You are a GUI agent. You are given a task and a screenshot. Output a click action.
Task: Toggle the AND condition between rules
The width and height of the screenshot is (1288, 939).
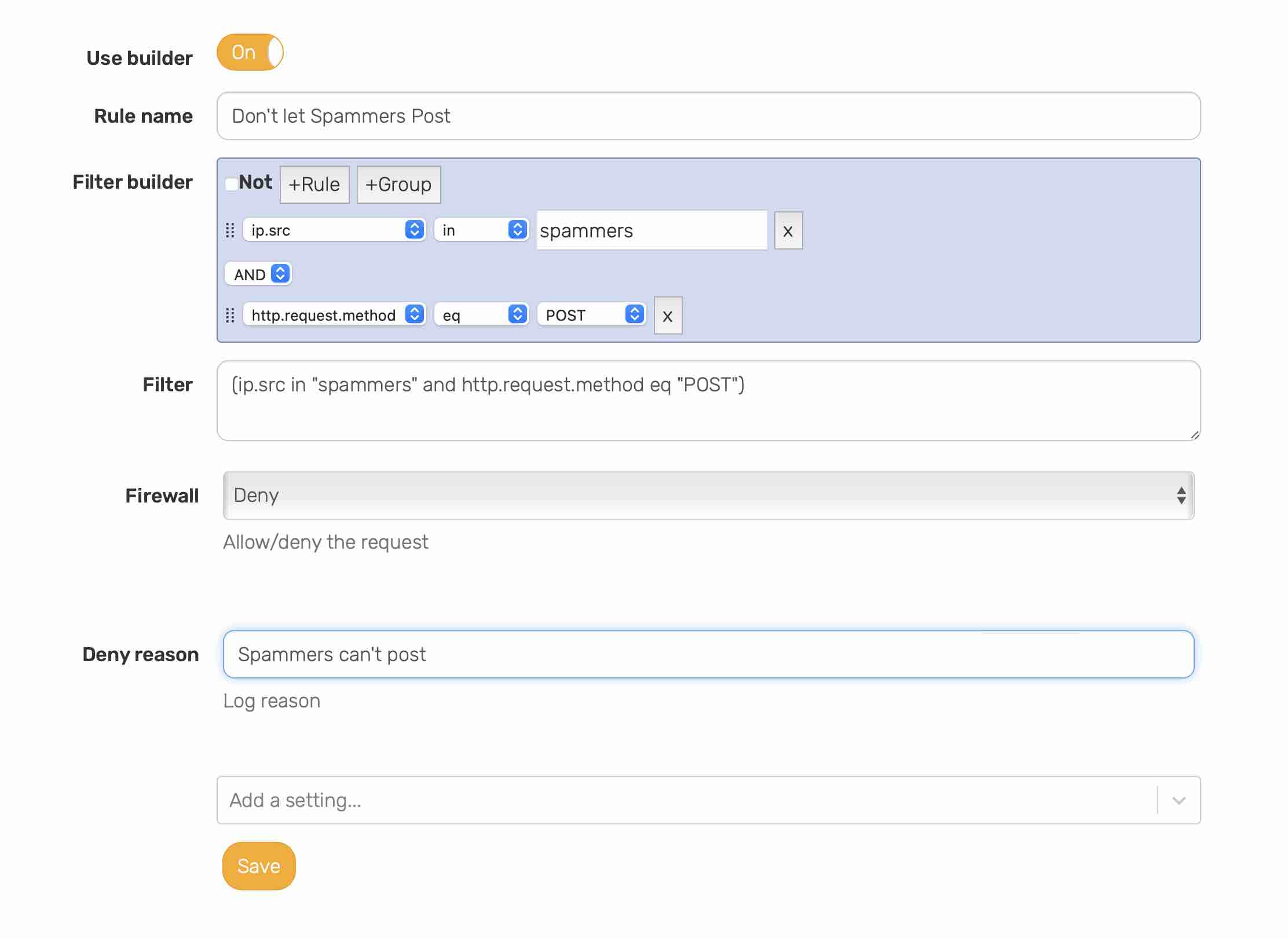click(259, 273)
